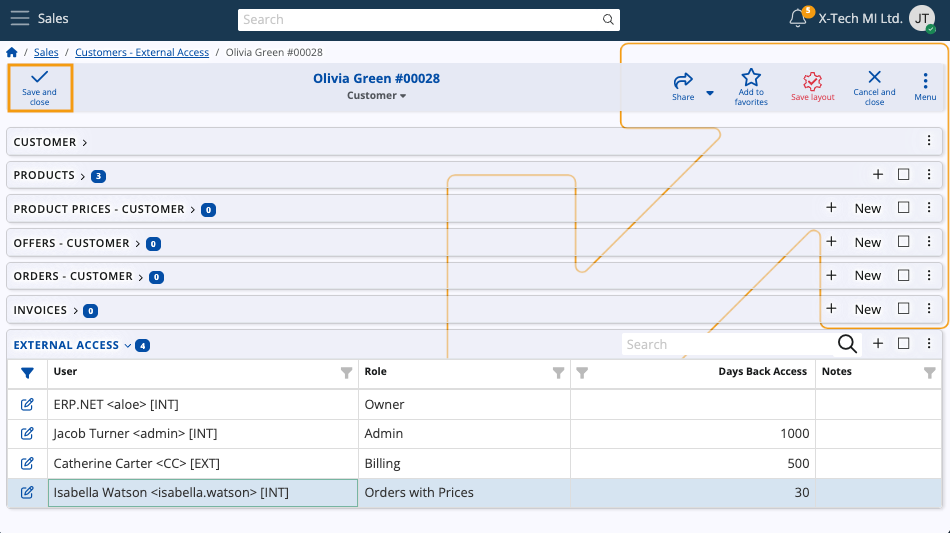Viewport: 950px width, 533px height.
Task: Toggle the checkbox in External Access panel
Action: pos(903,344)
